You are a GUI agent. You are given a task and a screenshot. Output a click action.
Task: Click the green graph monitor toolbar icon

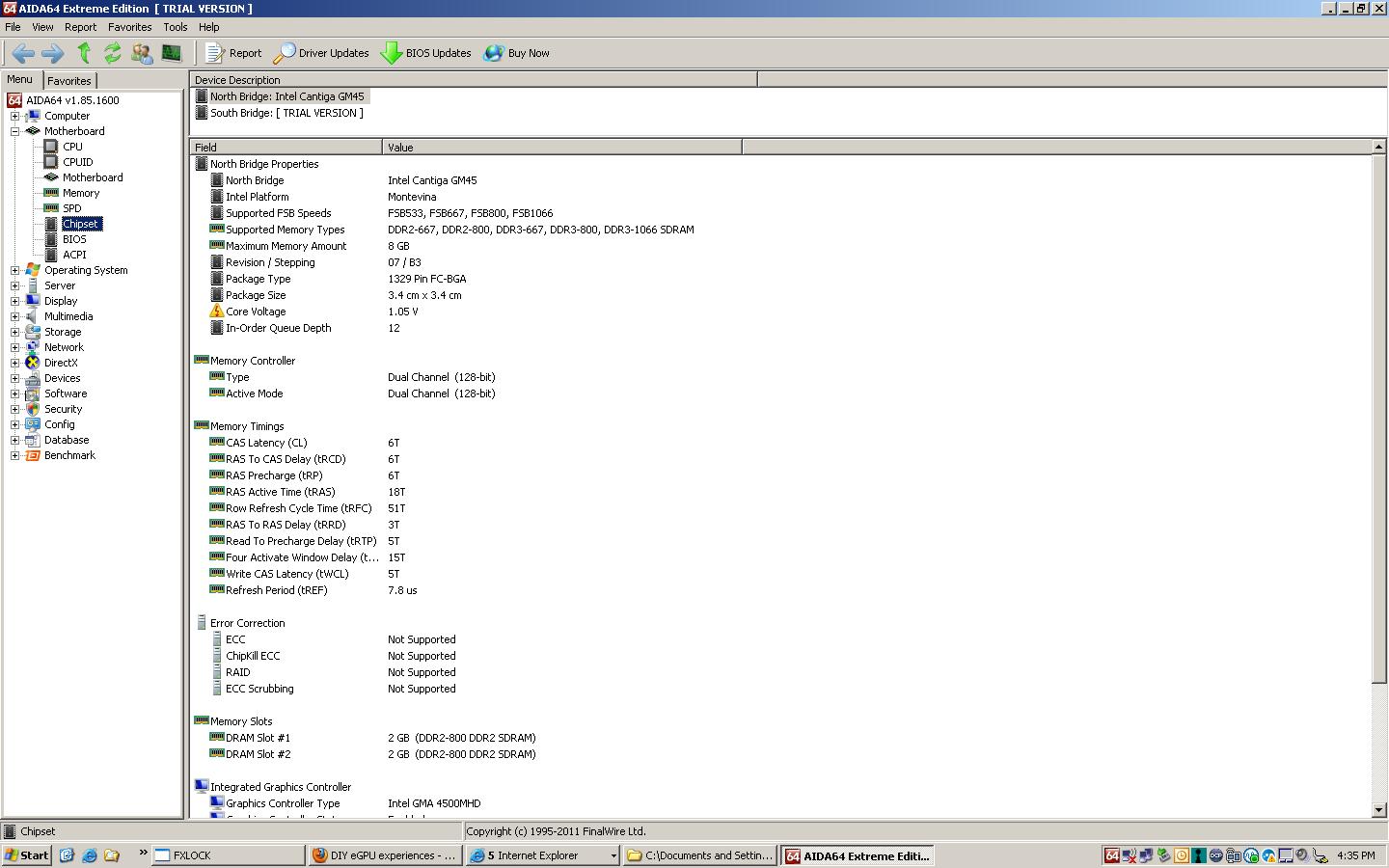172,53
